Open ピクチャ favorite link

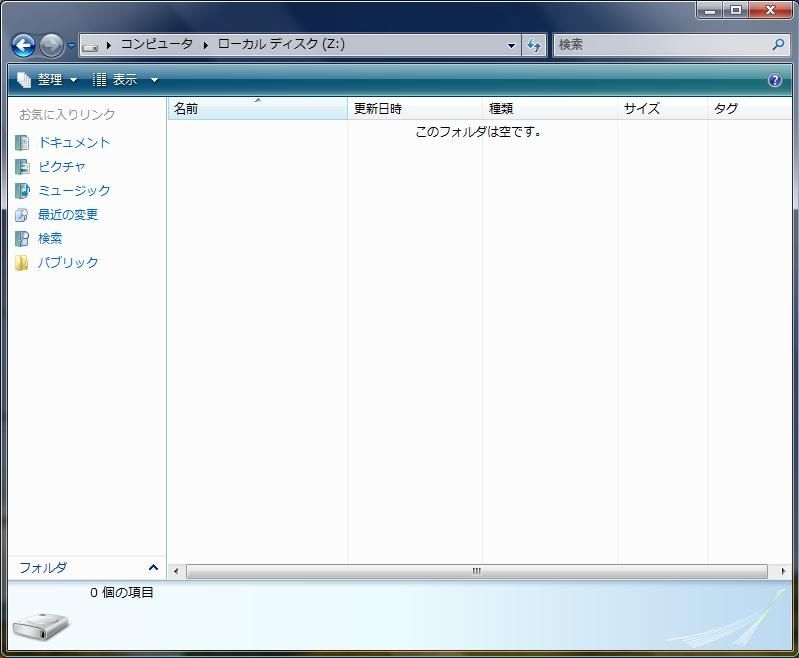(62, 167)
